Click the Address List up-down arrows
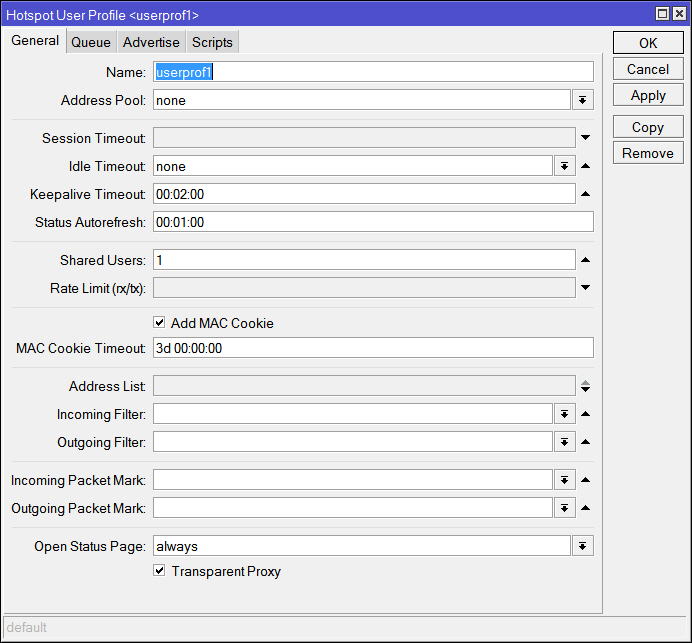This screenshot has width=692, height=643. tap(585, 386)
